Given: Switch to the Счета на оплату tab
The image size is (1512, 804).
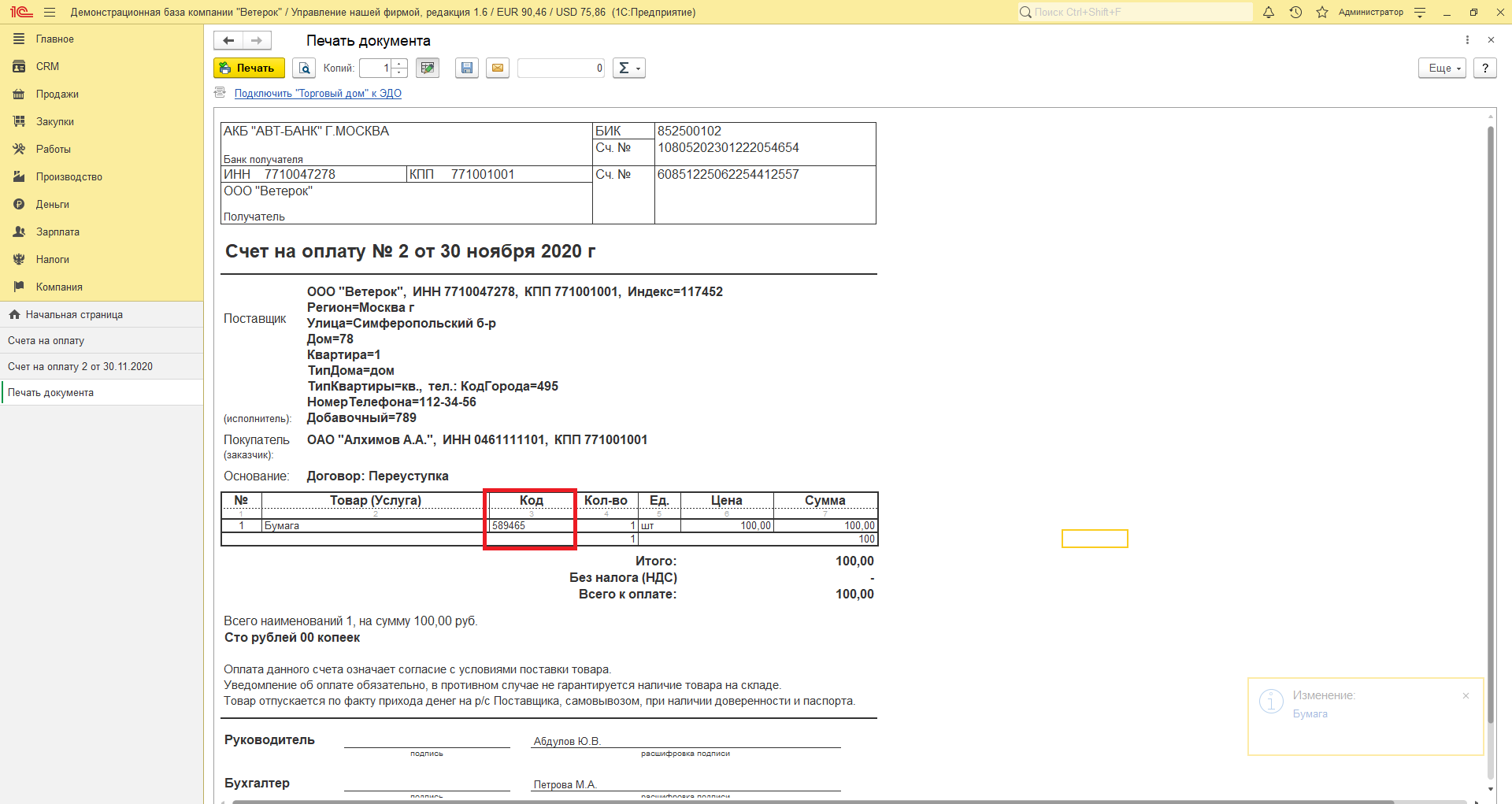Looking at the screenshot, I should [x=46, y=341].
